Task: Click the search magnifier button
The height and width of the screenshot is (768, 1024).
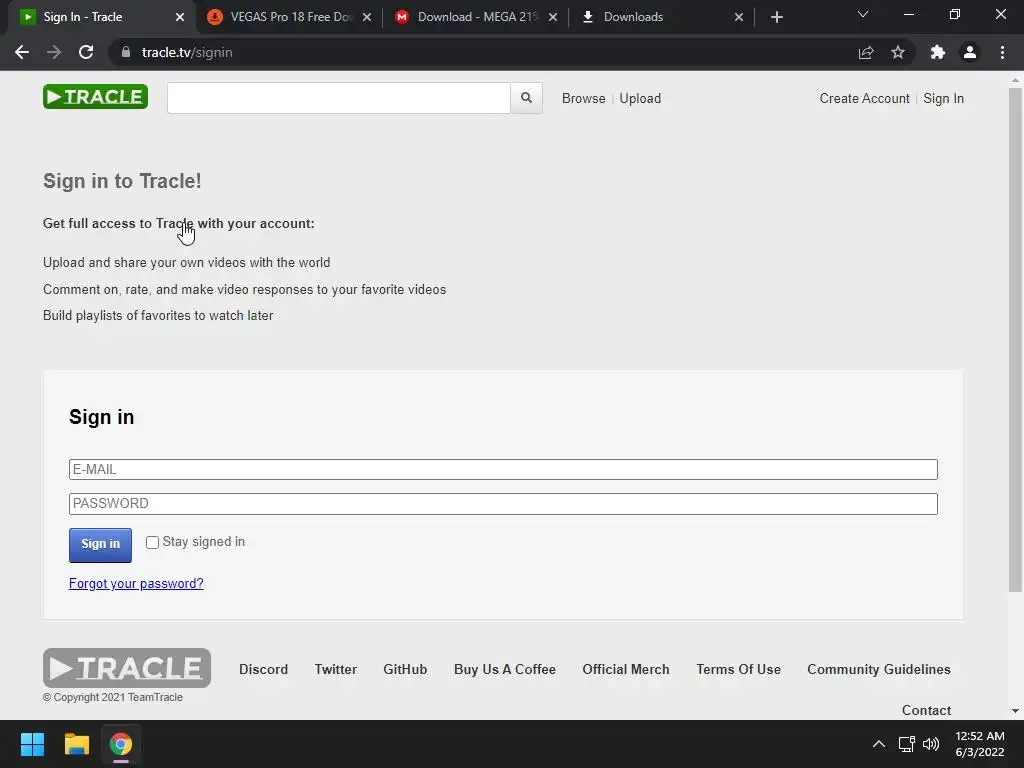Action: 526,98
